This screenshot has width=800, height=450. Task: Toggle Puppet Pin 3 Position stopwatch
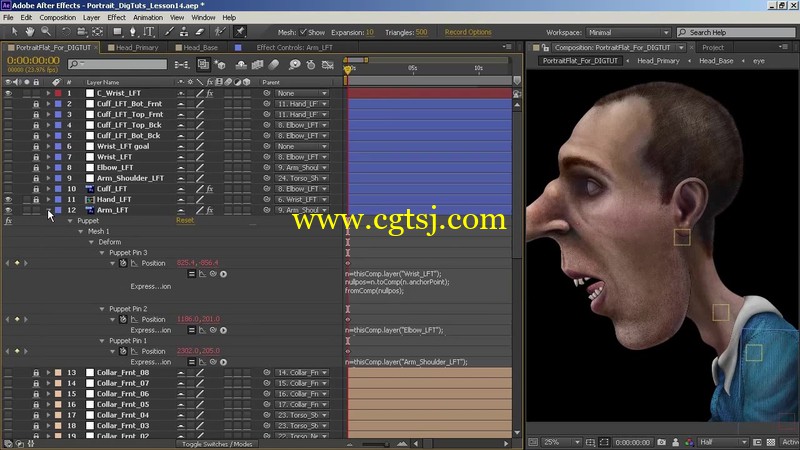123,263
